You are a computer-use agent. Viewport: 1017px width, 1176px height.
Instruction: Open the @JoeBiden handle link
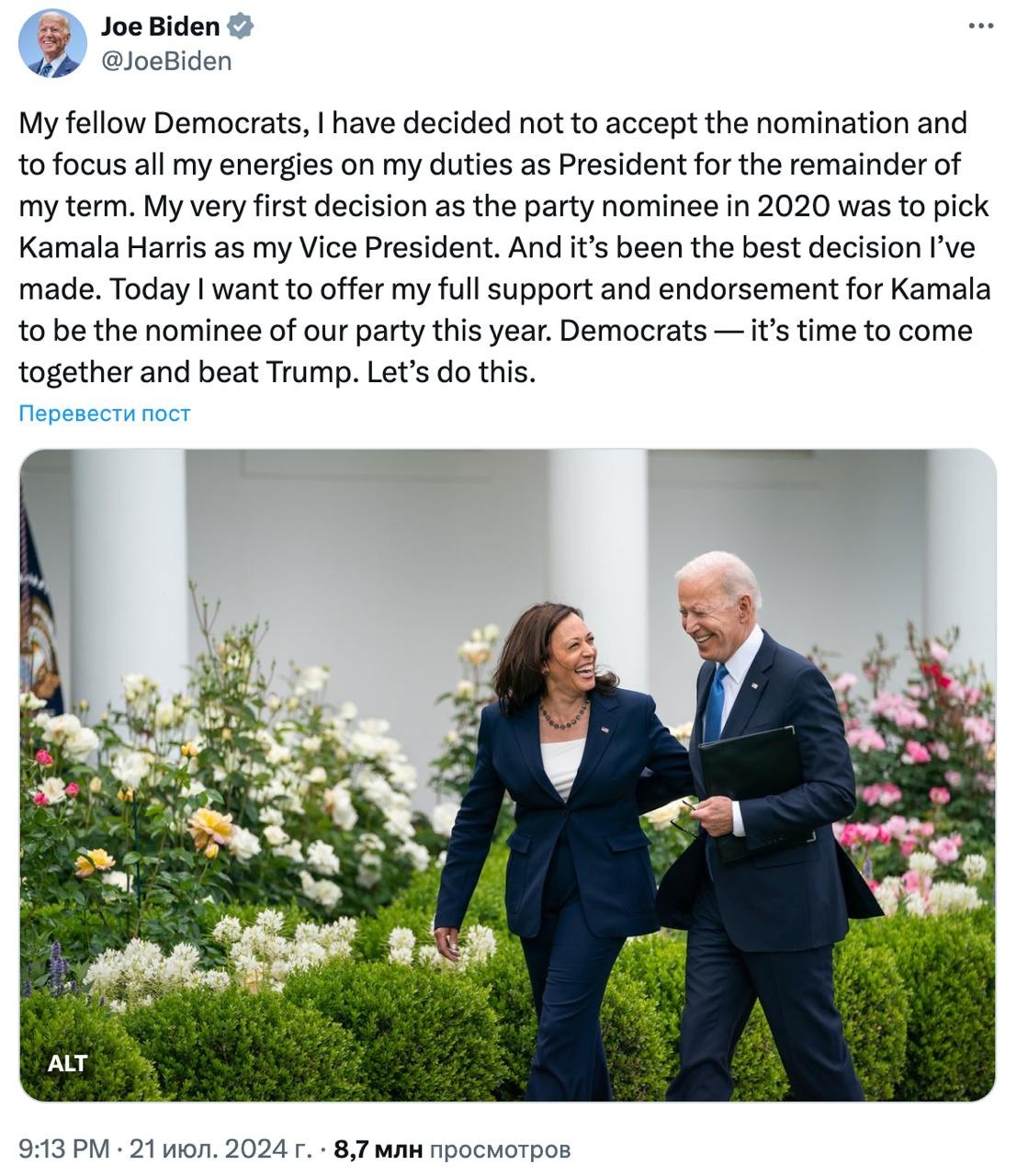166,61
